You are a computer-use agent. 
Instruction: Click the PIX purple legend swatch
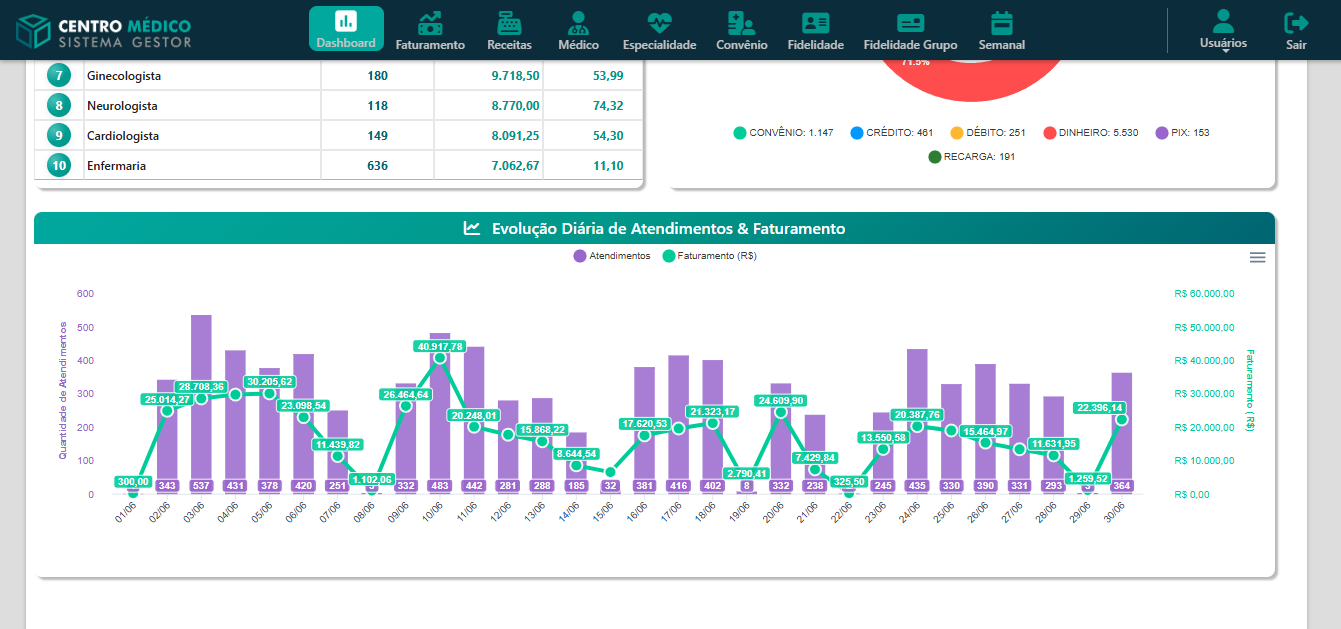(1162, 133)
